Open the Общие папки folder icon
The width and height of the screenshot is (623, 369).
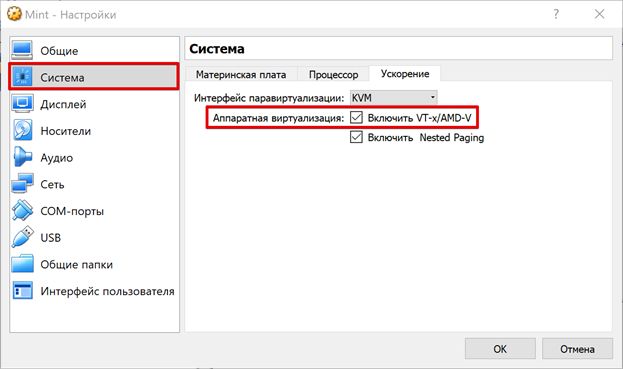pos(22,264)
